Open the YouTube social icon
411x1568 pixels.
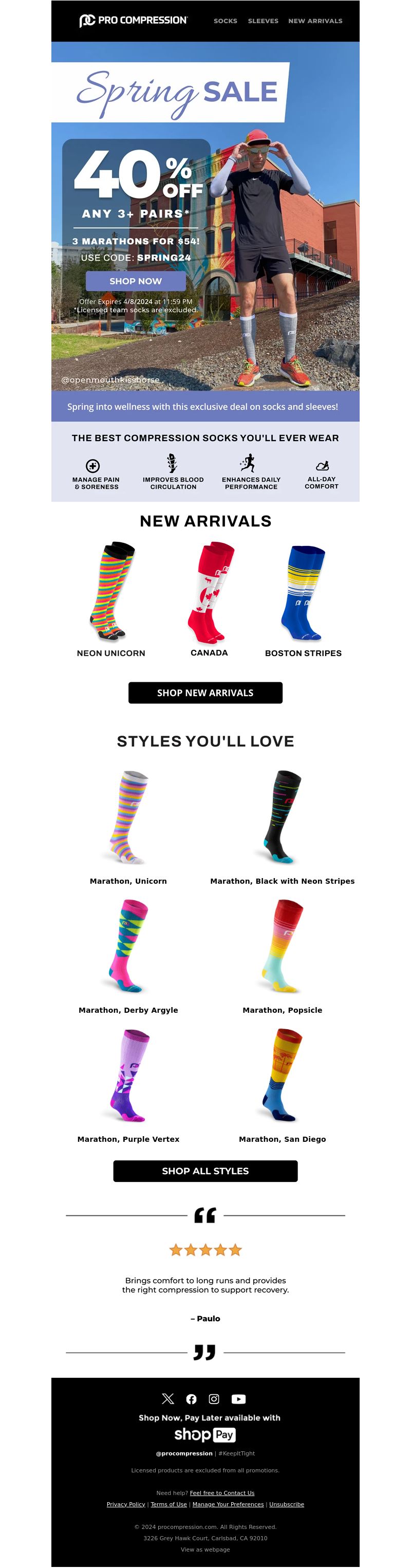point(238,1399)
